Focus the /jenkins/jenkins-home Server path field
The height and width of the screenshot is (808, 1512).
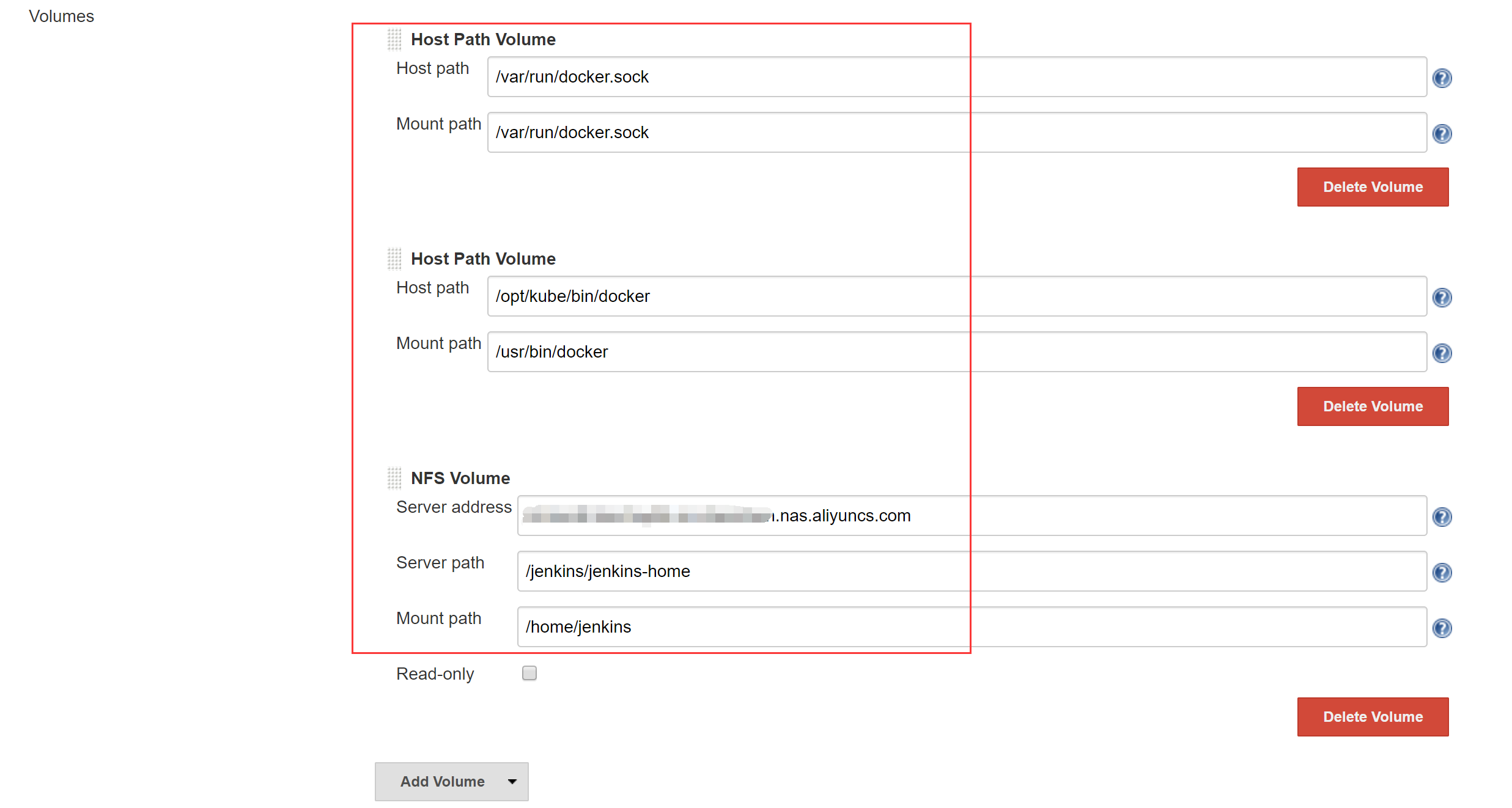pyautogui.click(x=972, y=571)
